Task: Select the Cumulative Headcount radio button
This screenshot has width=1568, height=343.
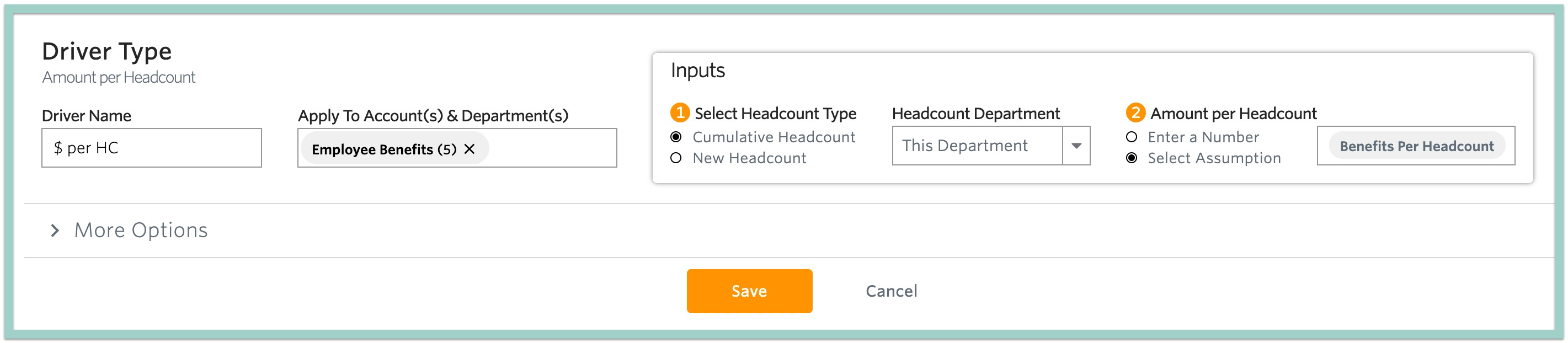Action: 676,137
